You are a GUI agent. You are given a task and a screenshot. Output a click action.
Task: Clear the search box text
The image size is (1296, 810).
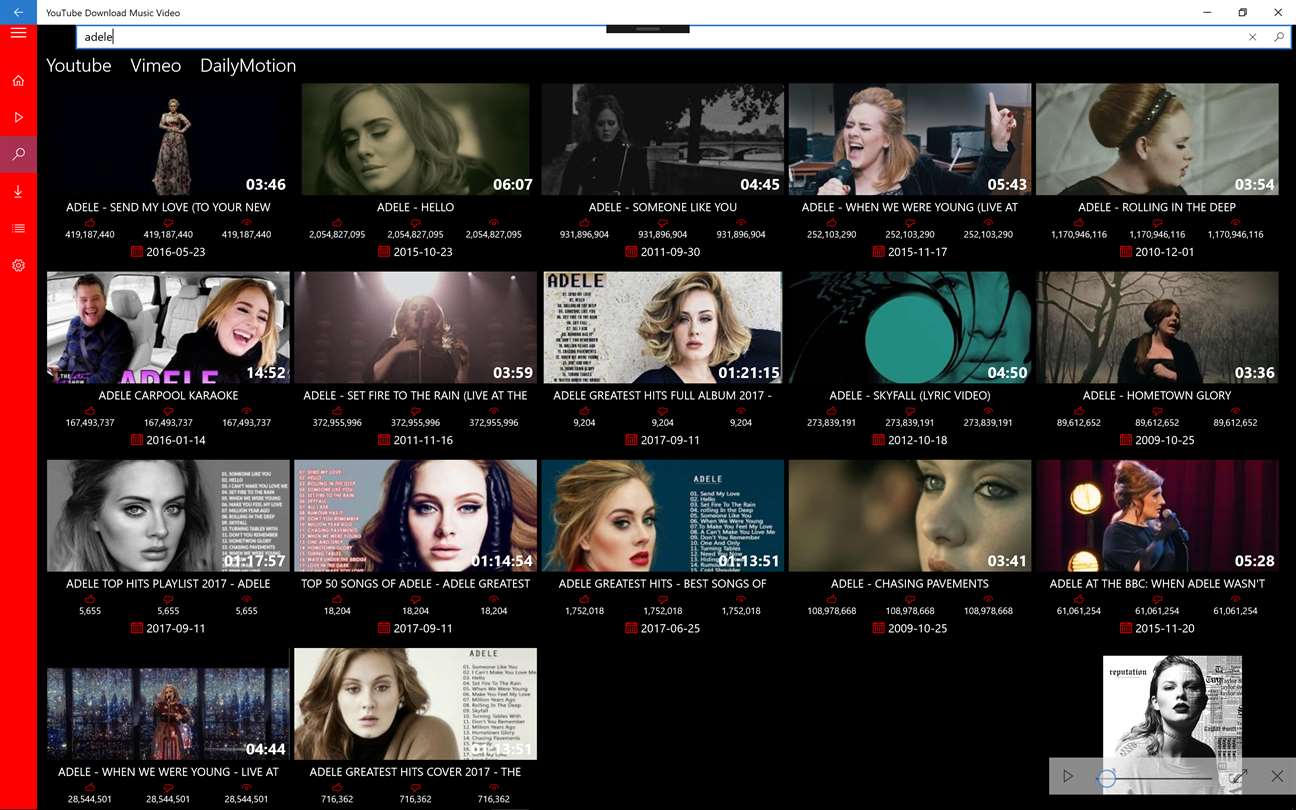pos(1252,37)
